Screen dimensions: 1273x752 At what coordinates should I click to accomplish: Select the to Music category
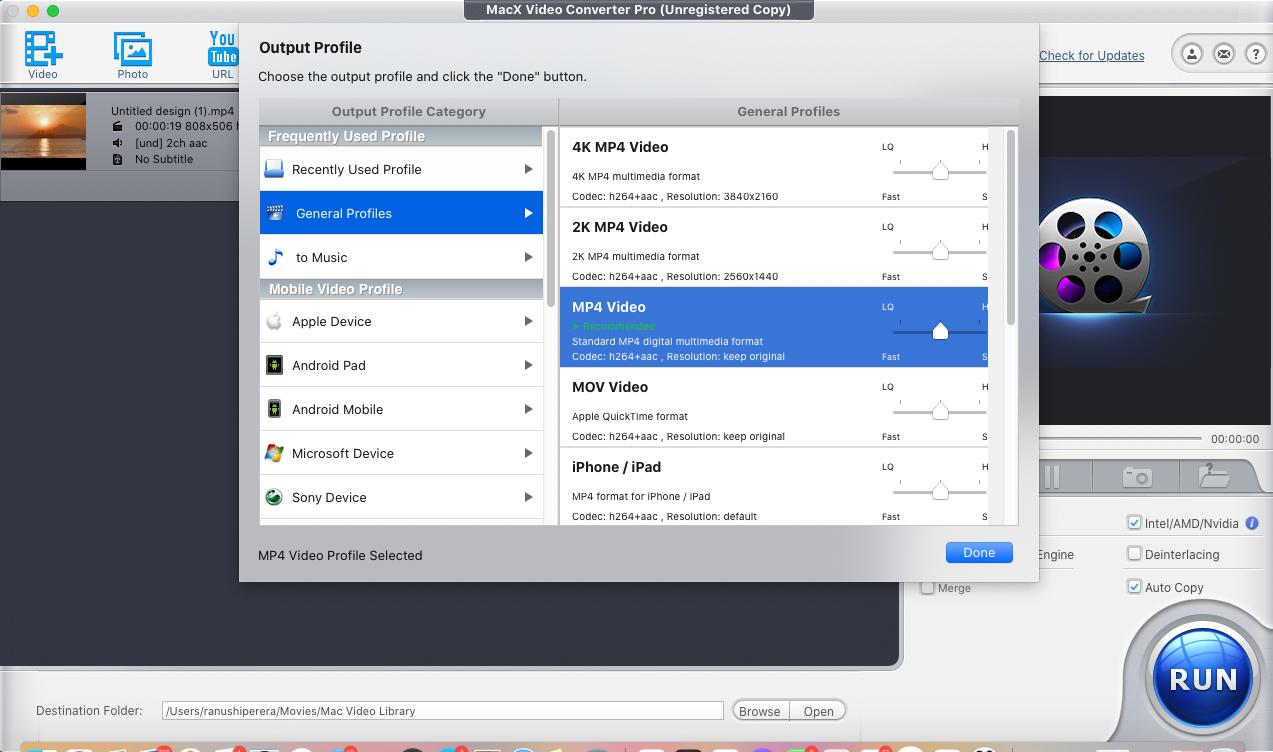(401, 257)
